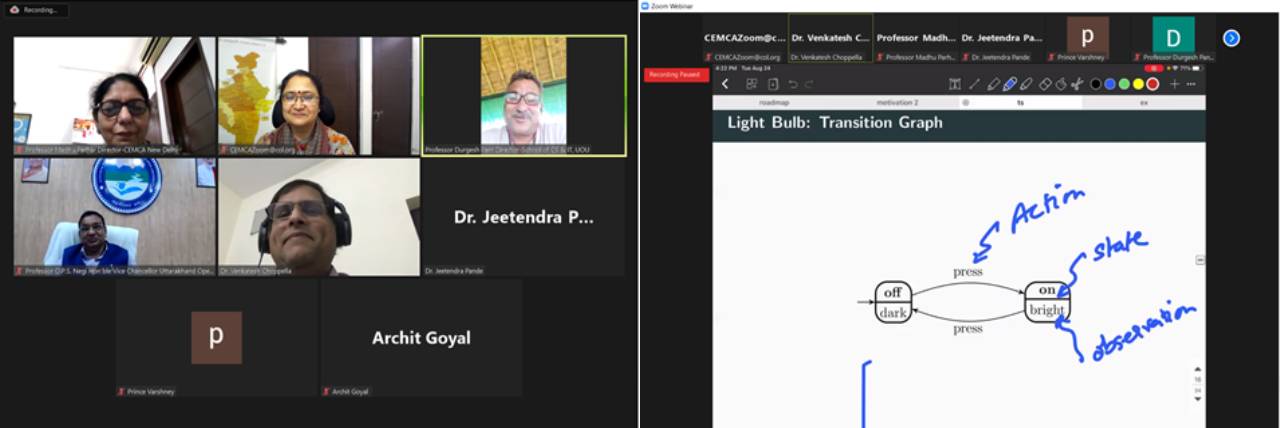This screenshot has width=1280, height=428.
Task: Open the ex tab
Action: [1143, 102]
